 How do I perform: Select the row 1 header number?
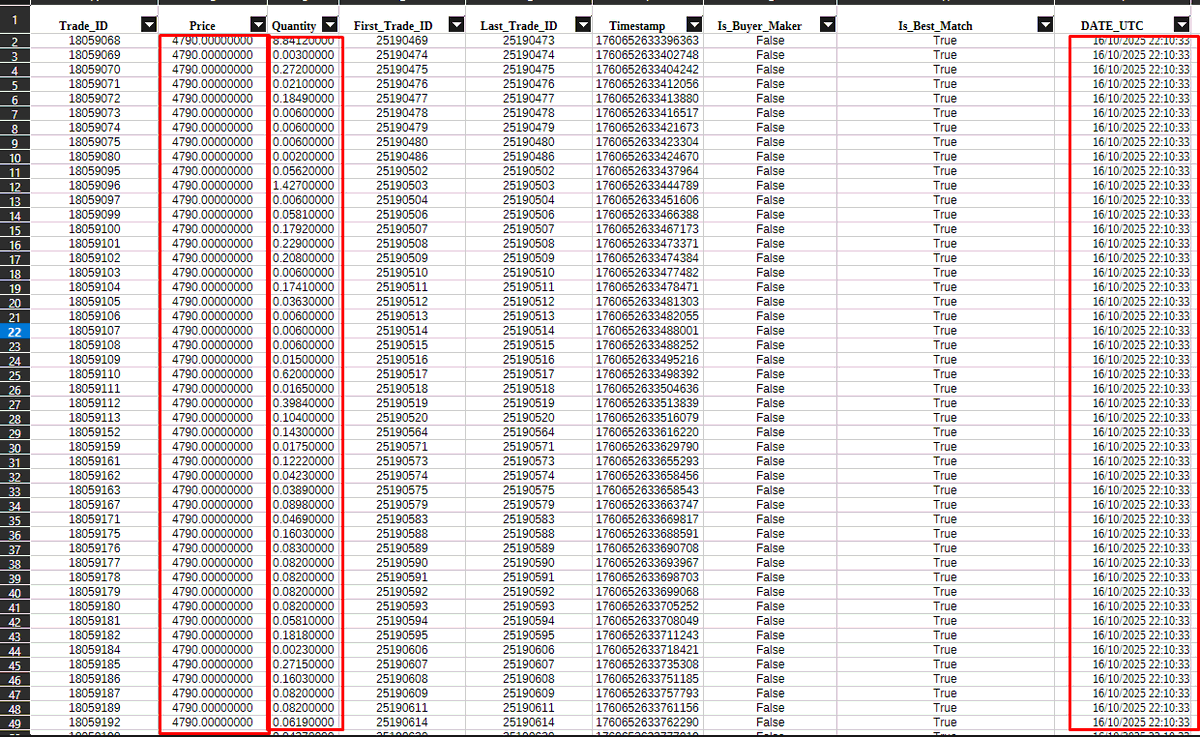click(16, 19)
